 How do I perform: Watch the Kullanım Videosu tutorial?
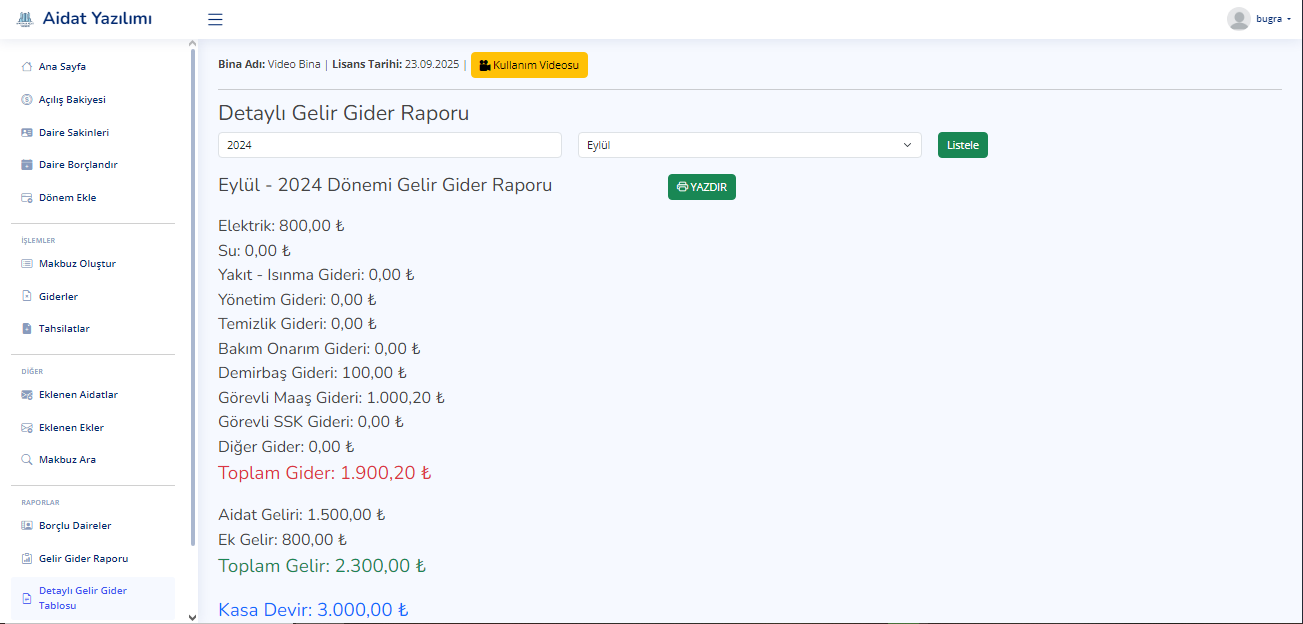point(529,65)
